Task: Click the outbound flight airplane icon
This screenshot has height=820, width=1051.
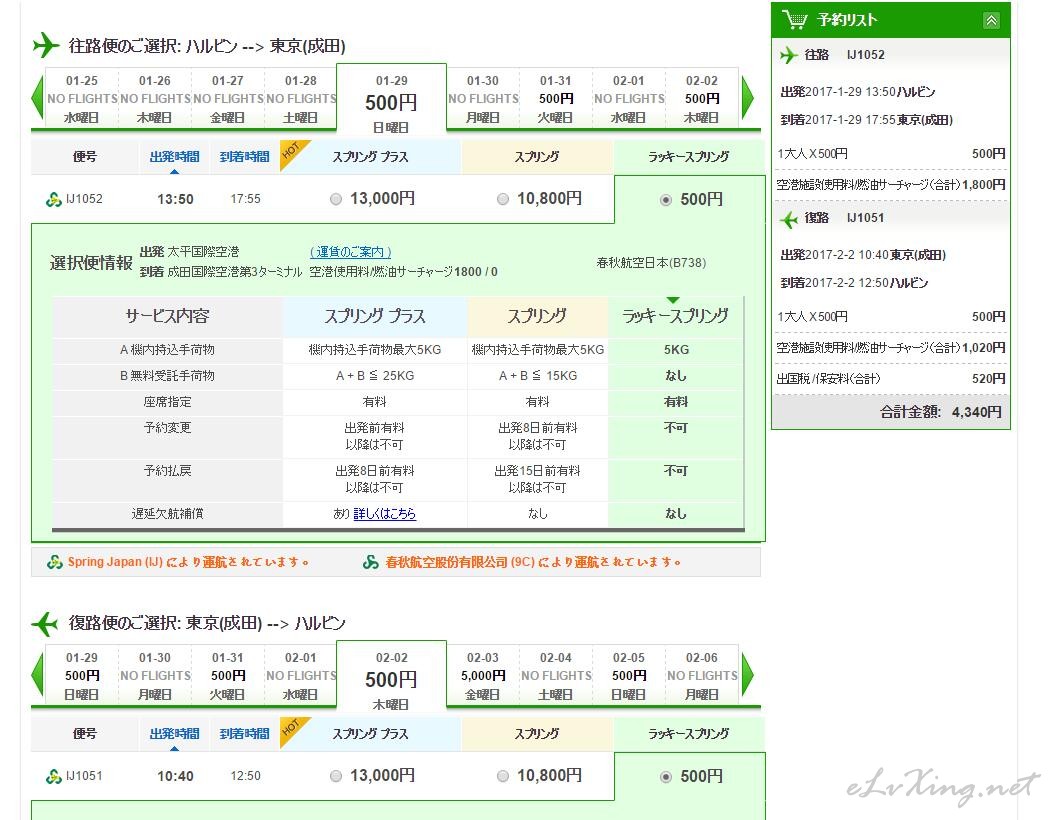Action: pos(46,46)
